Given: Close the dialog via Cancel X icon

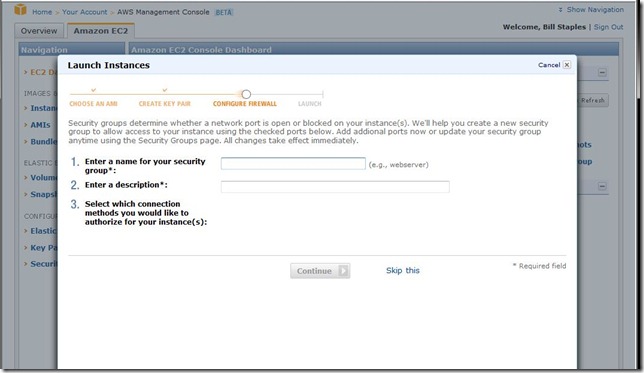Looking at the screenshot, I should 567,65.
